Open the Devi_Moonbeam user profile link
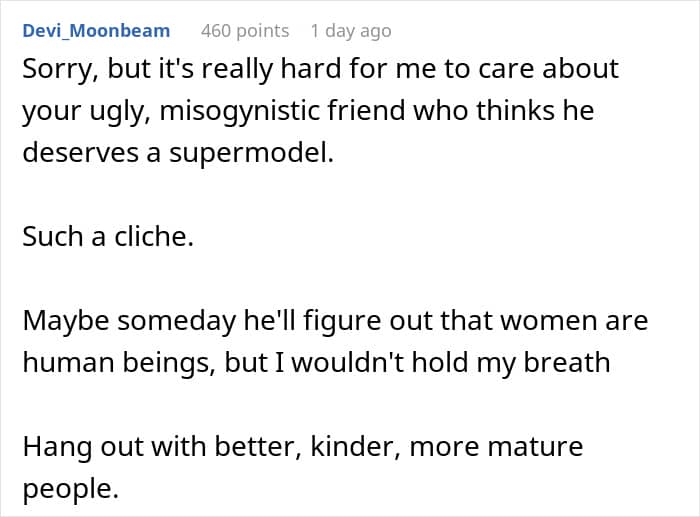Viewport: 700px width, 517px height. point(96,31)
